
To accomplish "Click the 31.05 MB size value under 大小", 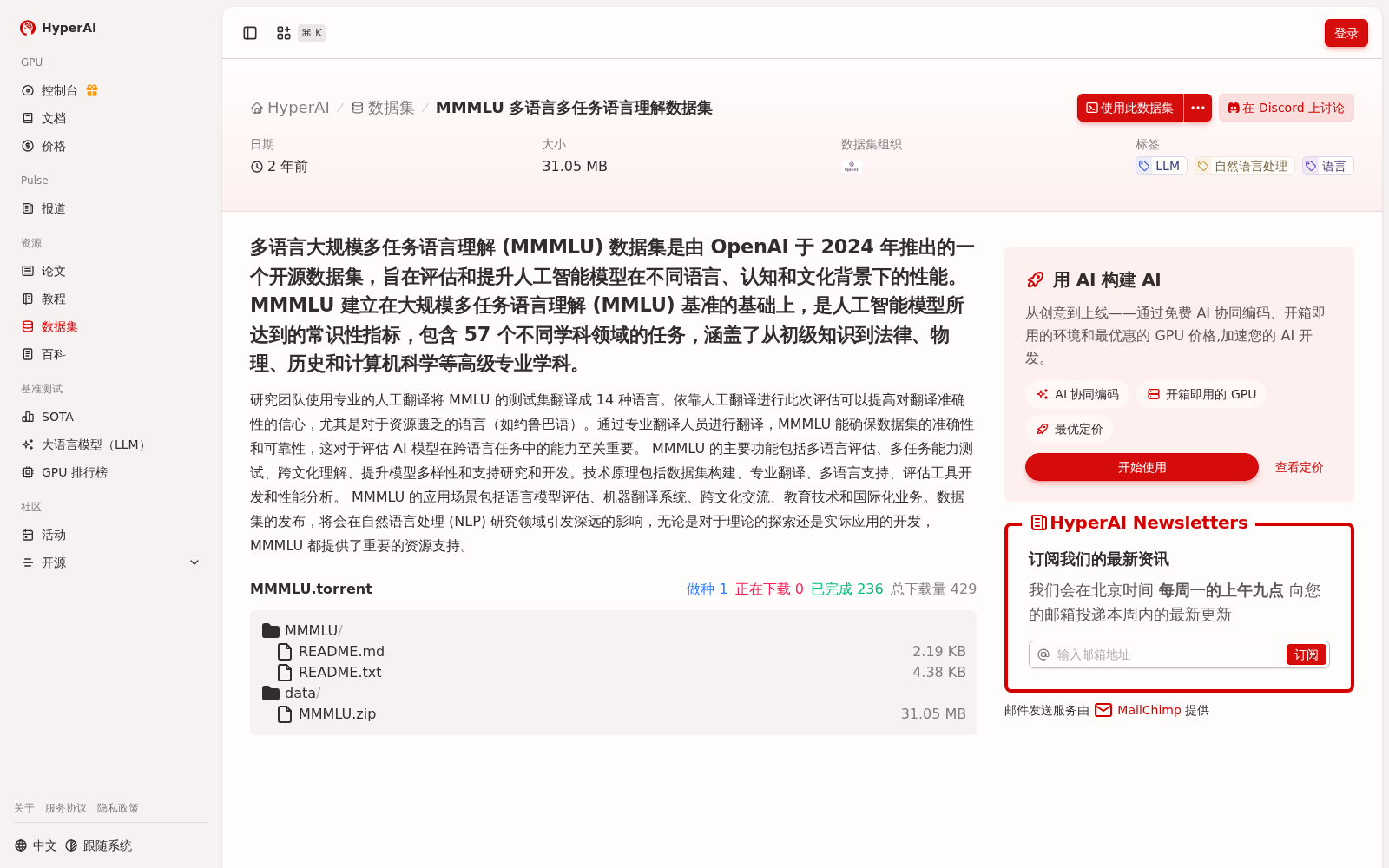I will (575, 166).
